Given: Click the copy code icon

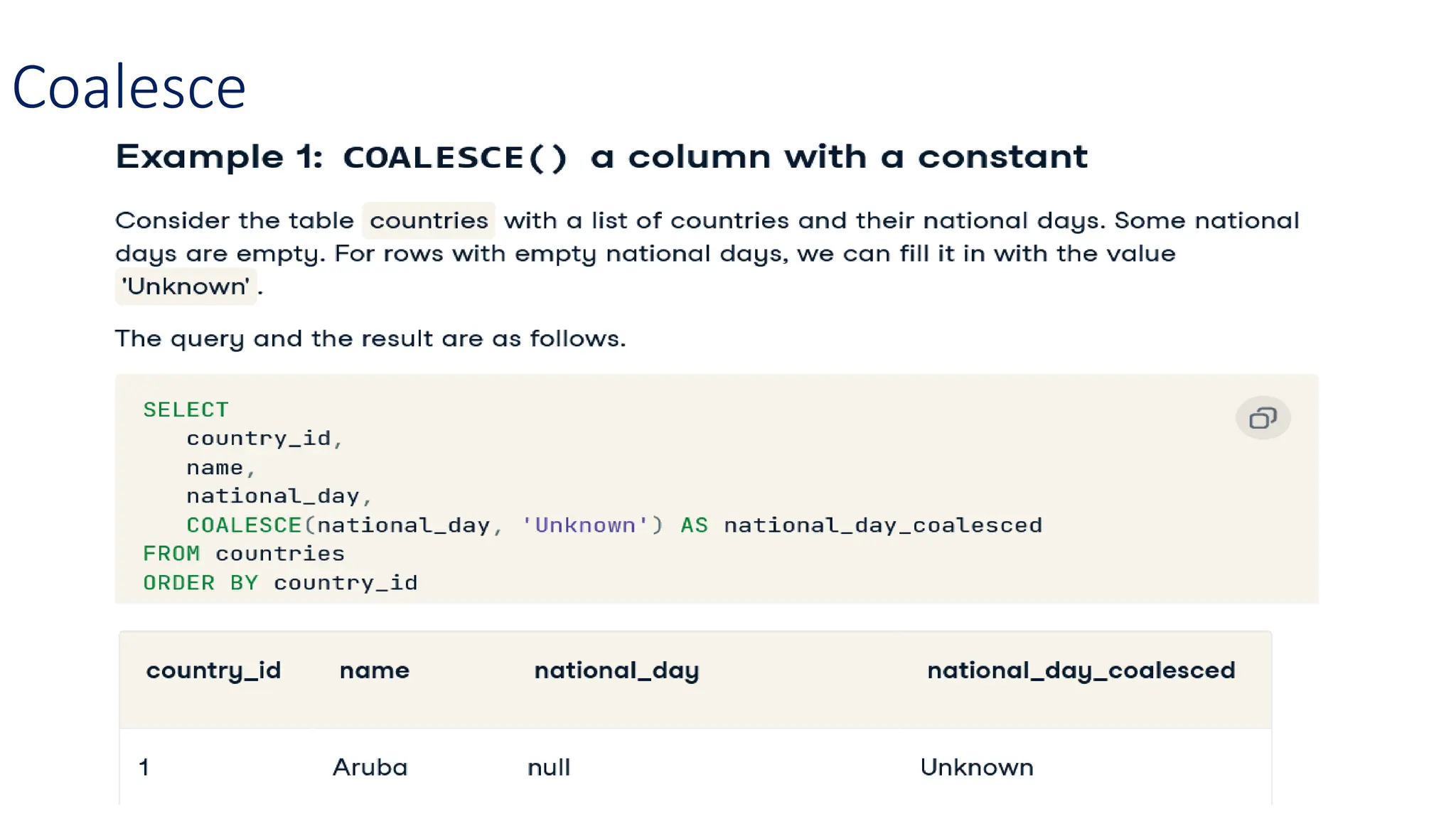Looking at the screenshot, I should click(x=1263, y=418).
